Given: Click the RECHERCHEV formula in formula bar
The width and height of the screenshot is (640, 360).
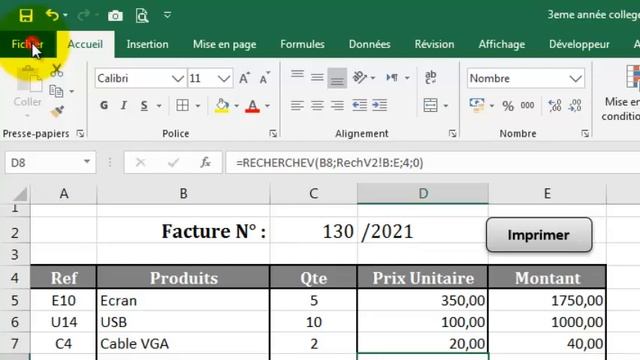Looking at the screenshot, I should [x=329, y=163].
